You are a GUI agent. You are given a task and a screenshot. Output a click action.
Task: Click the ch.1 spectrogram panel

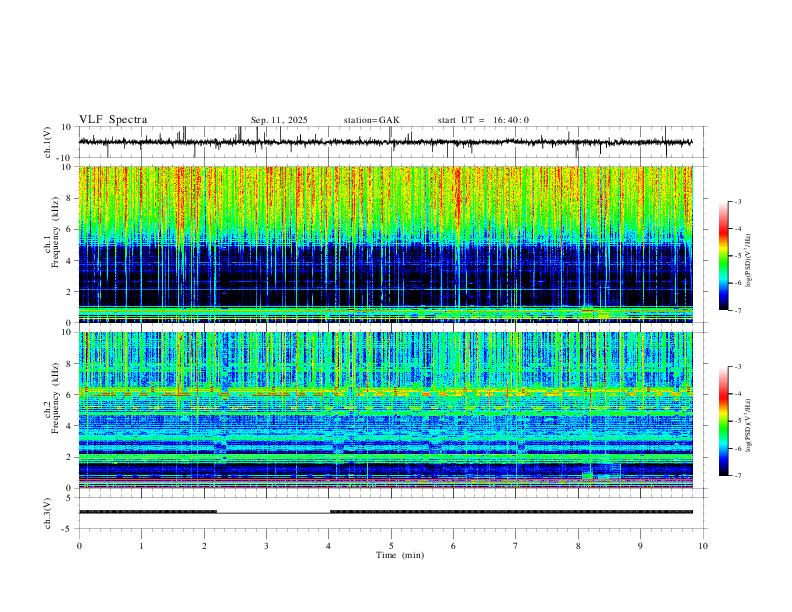point(385,244)
